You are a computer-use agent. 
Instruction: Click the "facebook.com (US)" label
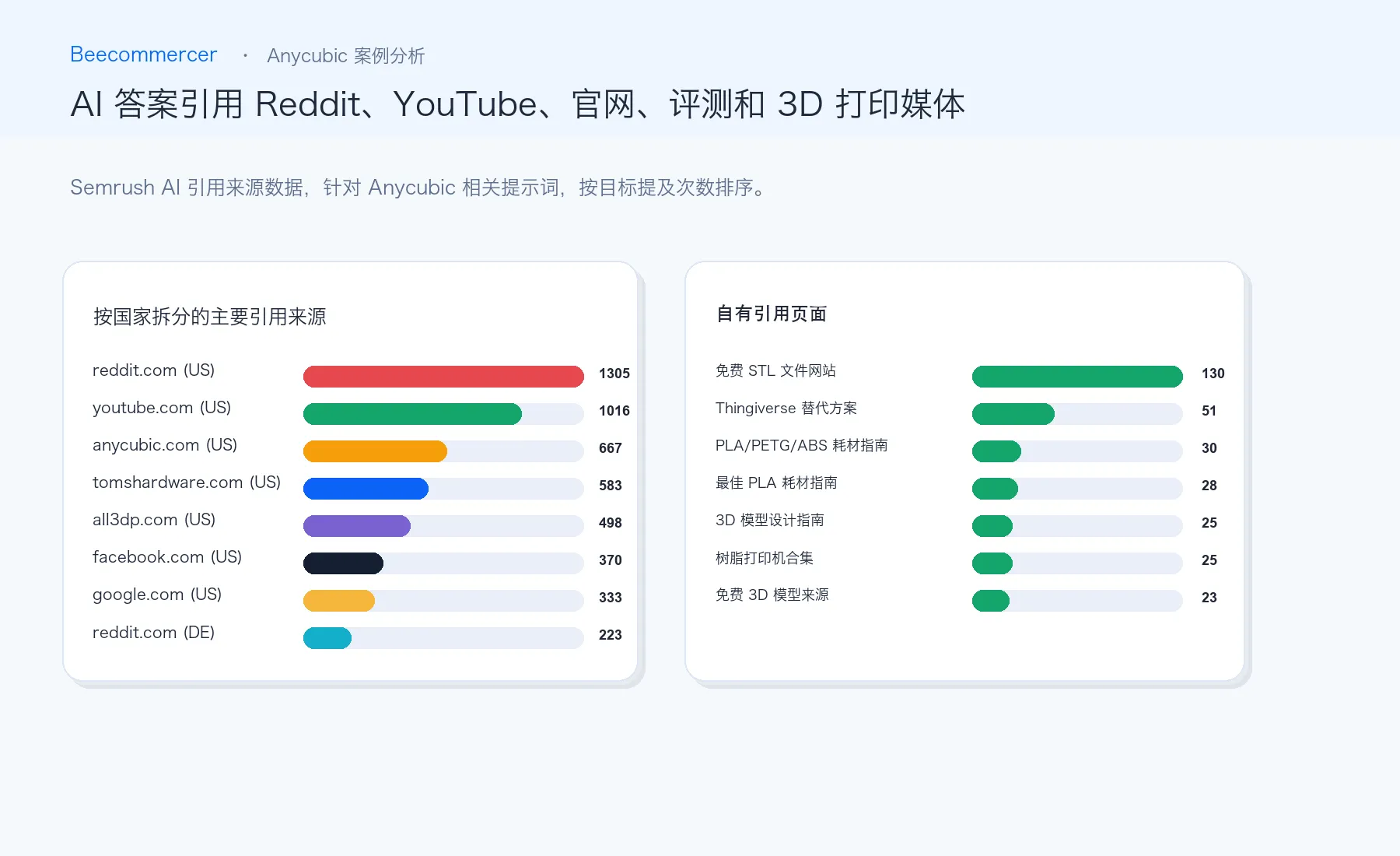167,557
